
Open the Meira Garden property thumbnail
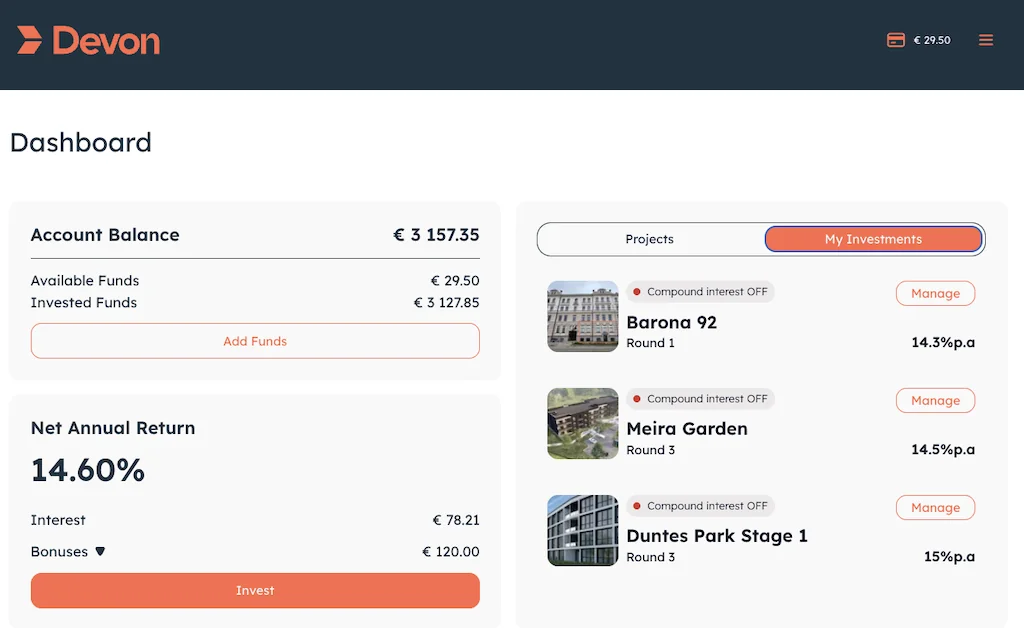pos(582,423)
